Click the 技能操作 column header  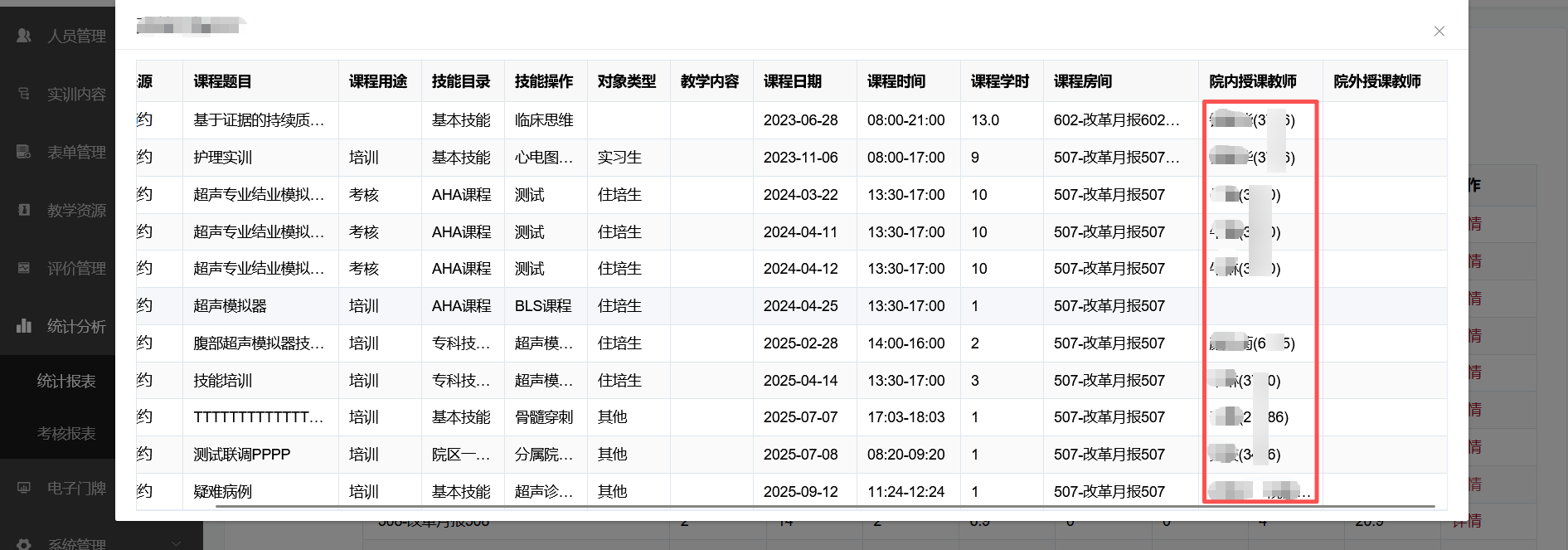544,81
